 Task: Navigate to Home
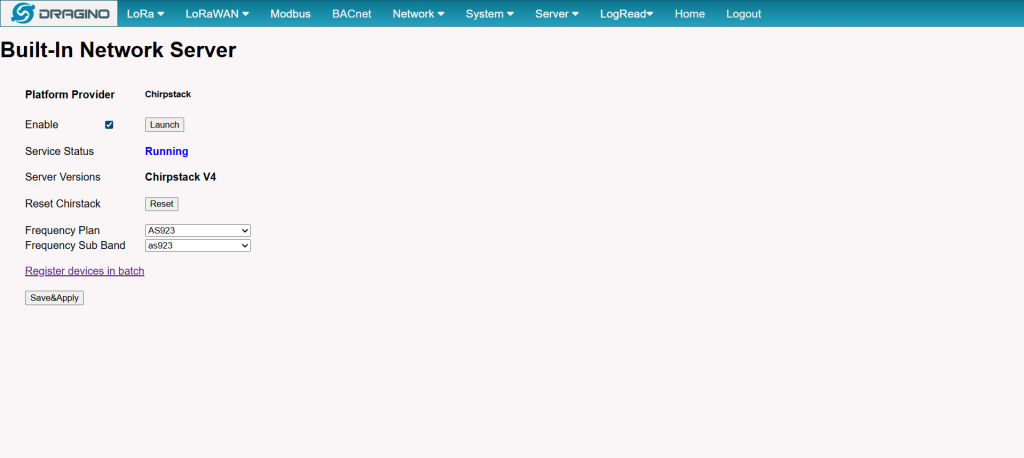[689, 14]
